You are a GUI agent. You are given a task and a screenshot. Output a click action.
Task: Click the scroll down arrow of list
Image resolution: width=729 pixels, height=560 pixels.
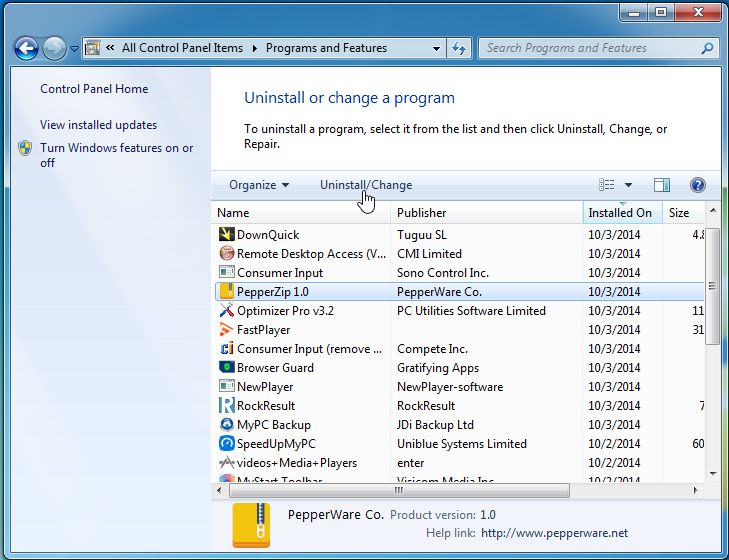pos(712,473)
